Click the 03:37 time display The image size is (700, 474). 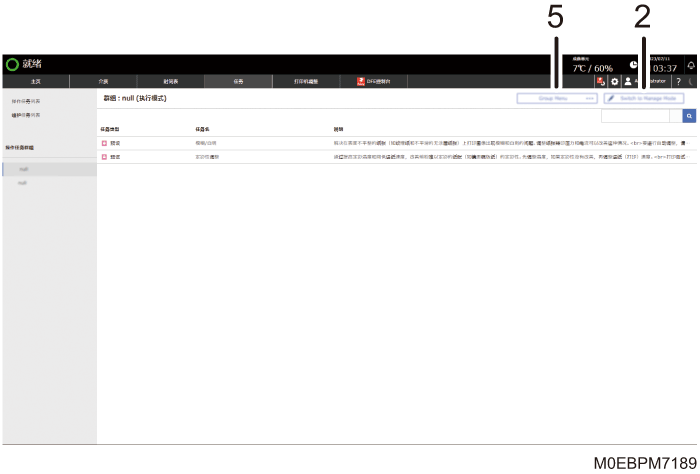click(665, 68)
